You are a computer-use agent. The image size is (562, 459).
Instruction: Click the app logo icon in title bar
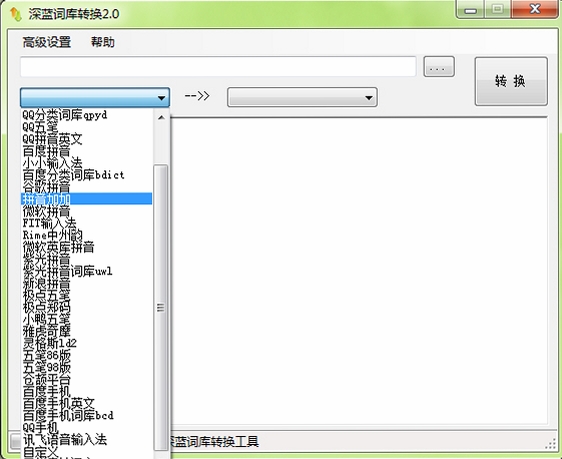(x=16, y=14)
